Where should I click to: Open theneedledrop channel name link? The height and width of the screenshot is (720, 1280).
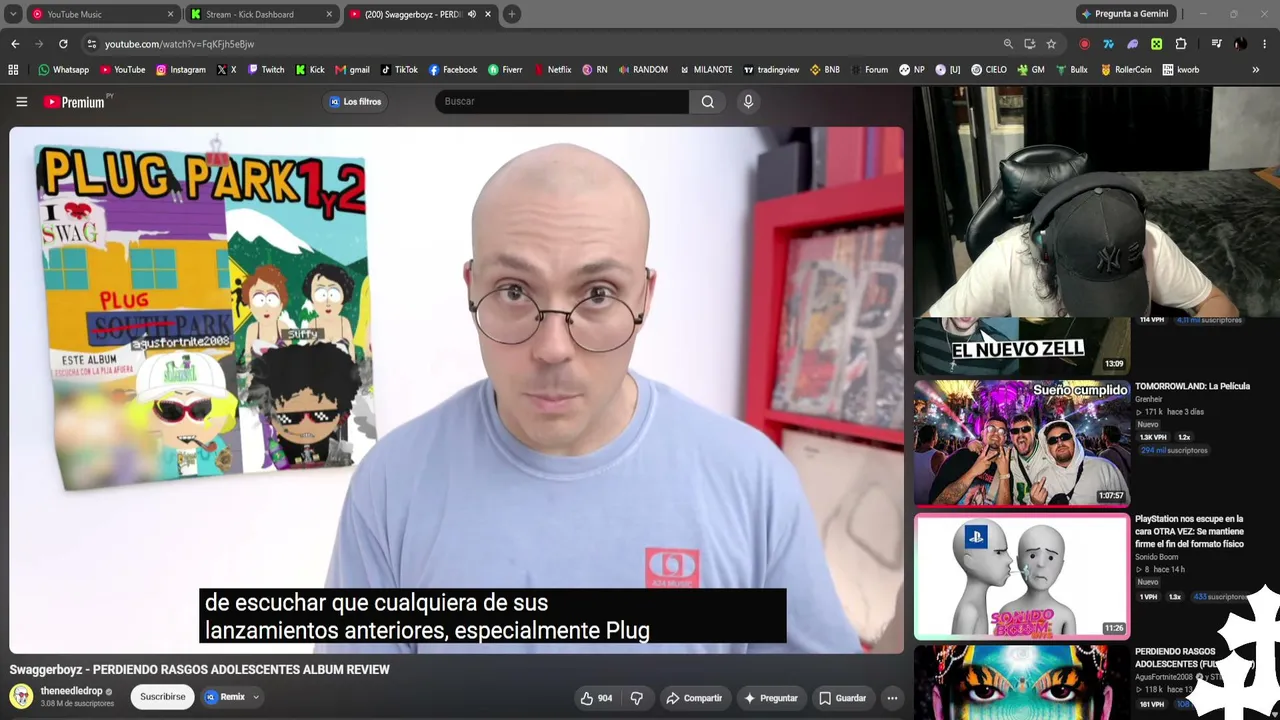(x=72, y=691)
